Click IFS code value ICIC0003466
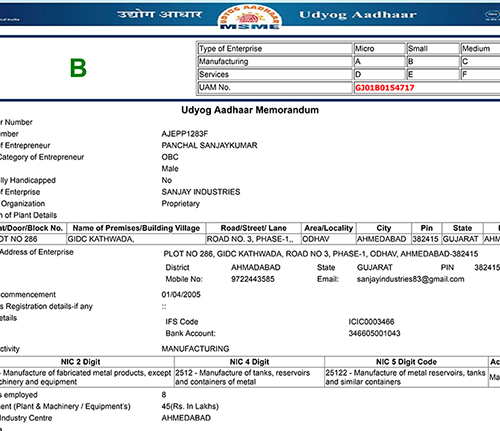This screenshot has width=500, height=431. 371,322
